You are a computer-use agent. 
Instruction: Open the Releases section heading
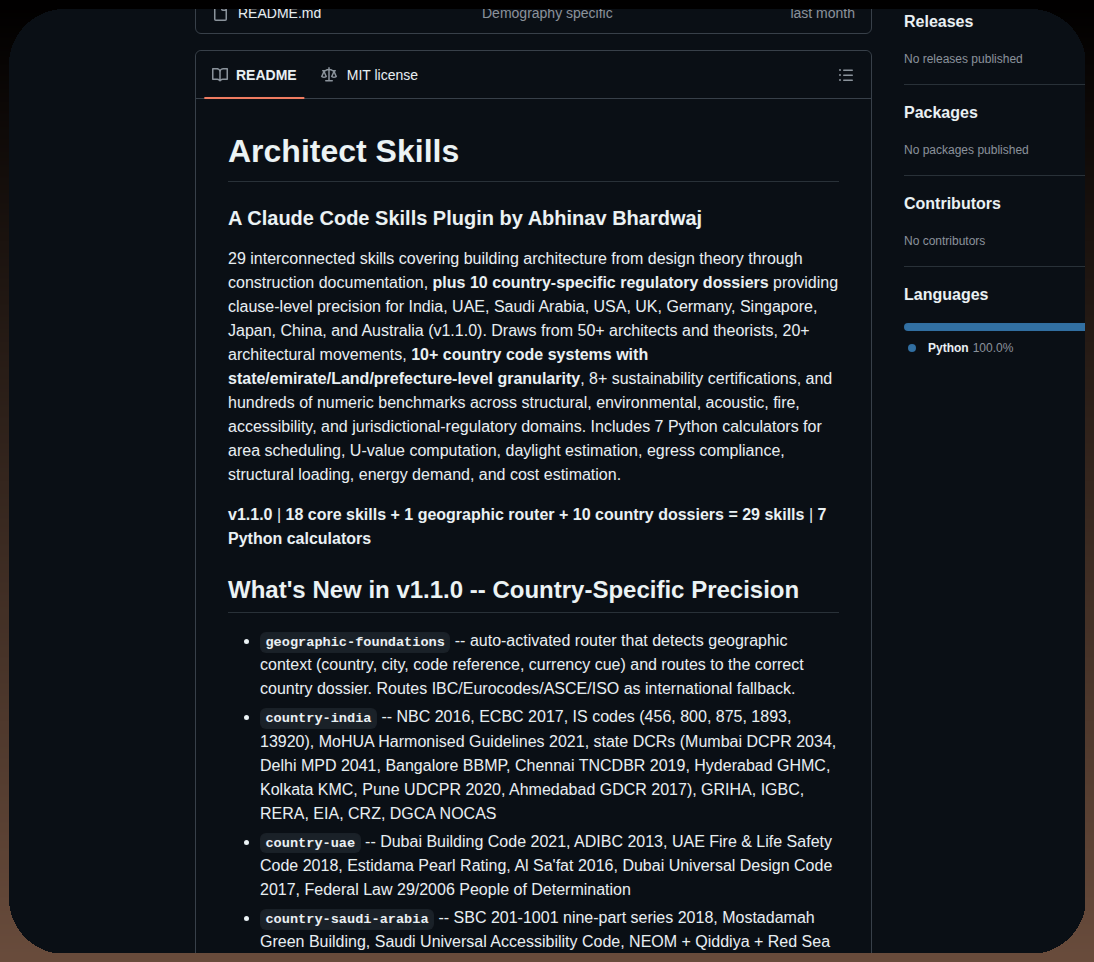coord(938,22)
